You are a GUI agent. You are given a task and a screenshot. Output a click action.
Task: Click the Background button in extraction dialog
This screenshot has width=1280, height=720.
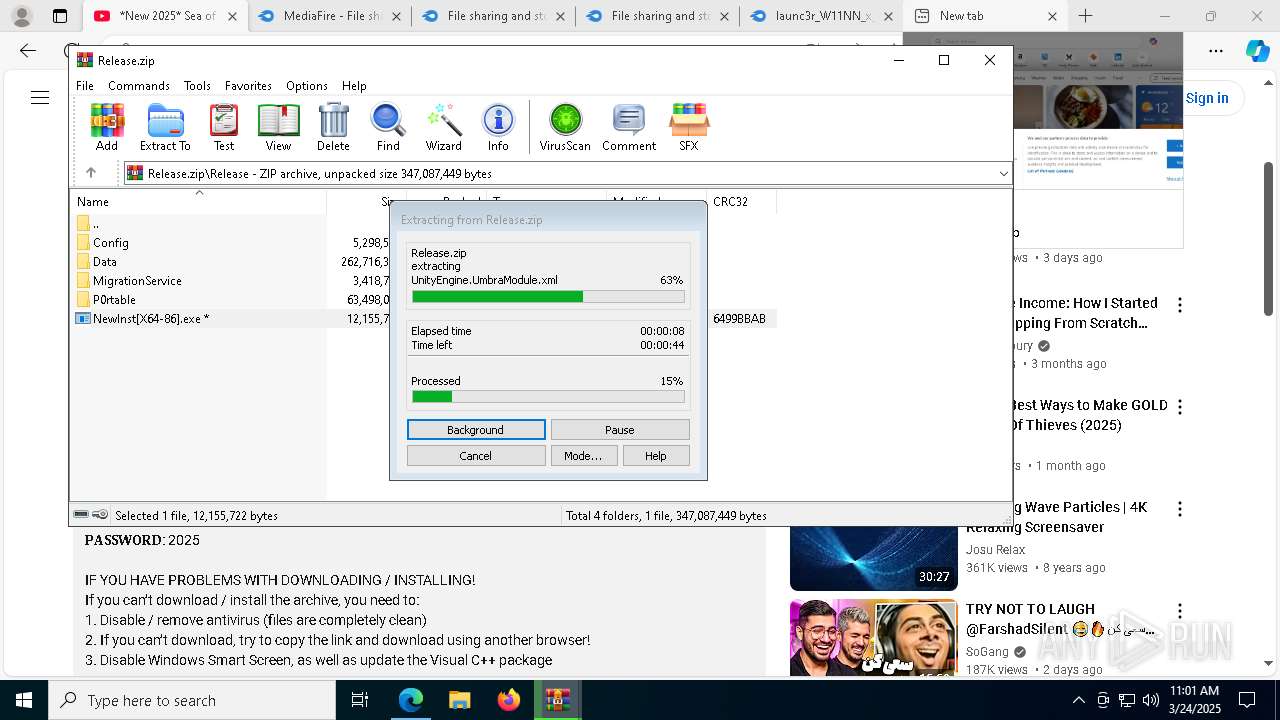[x=476, y=430]
